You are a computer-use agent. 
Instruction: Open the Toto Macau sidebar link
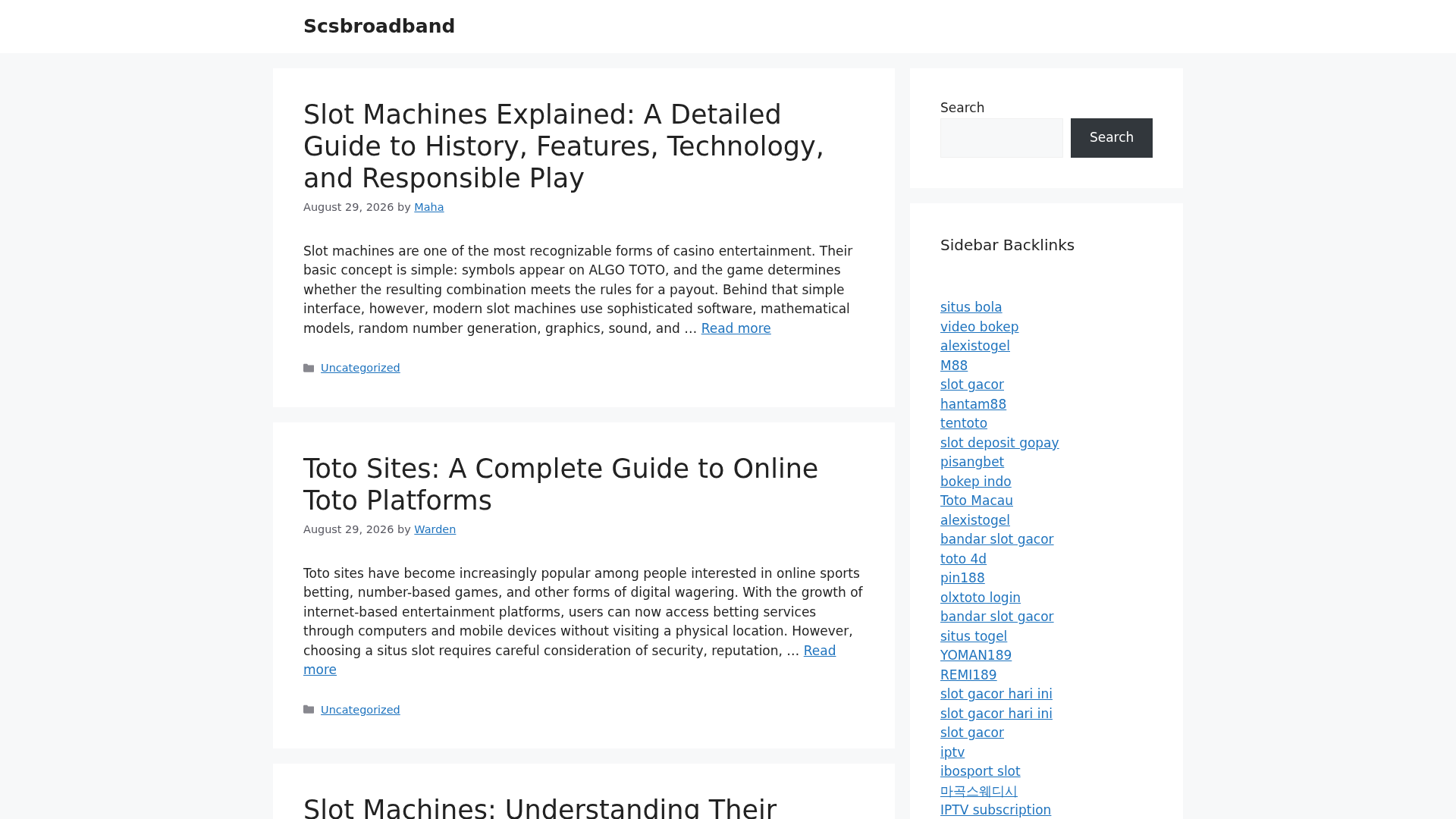977,500
